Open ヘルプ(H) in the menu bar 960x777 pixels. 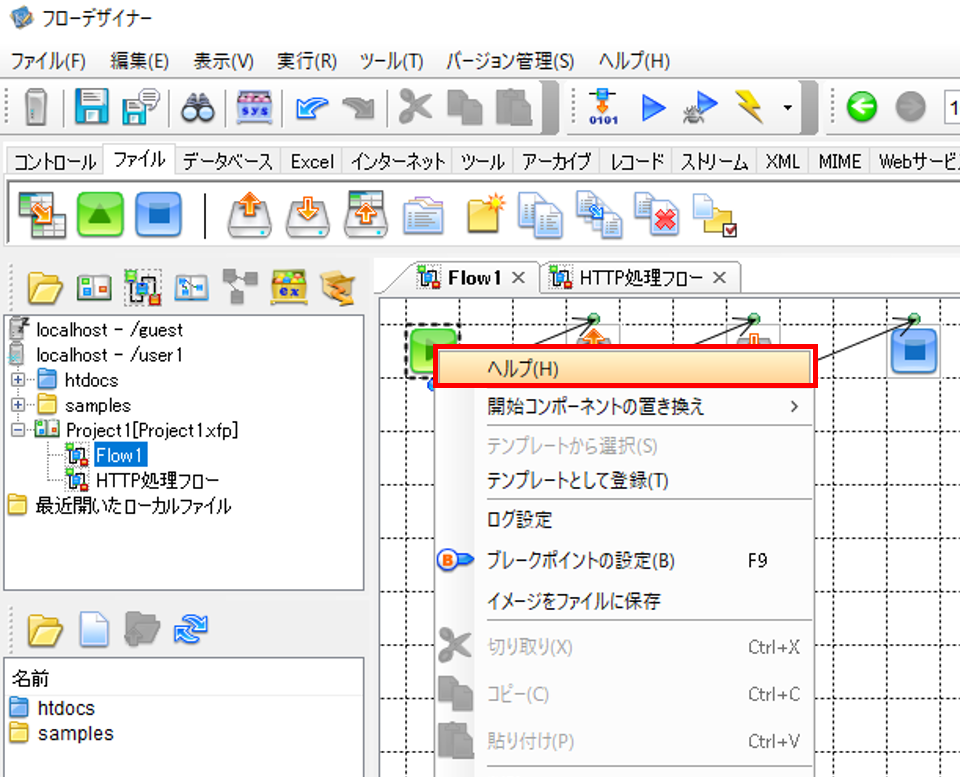[x=634, y=61]
